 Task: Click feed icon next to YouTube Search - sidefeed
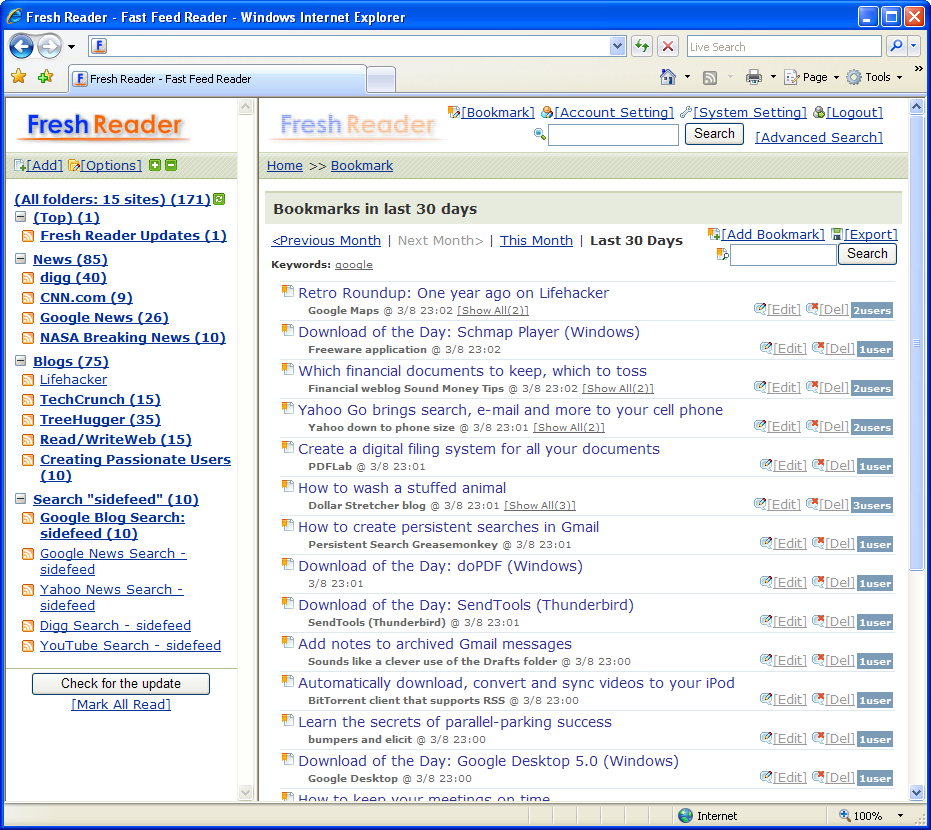click(x=28, y=646)
